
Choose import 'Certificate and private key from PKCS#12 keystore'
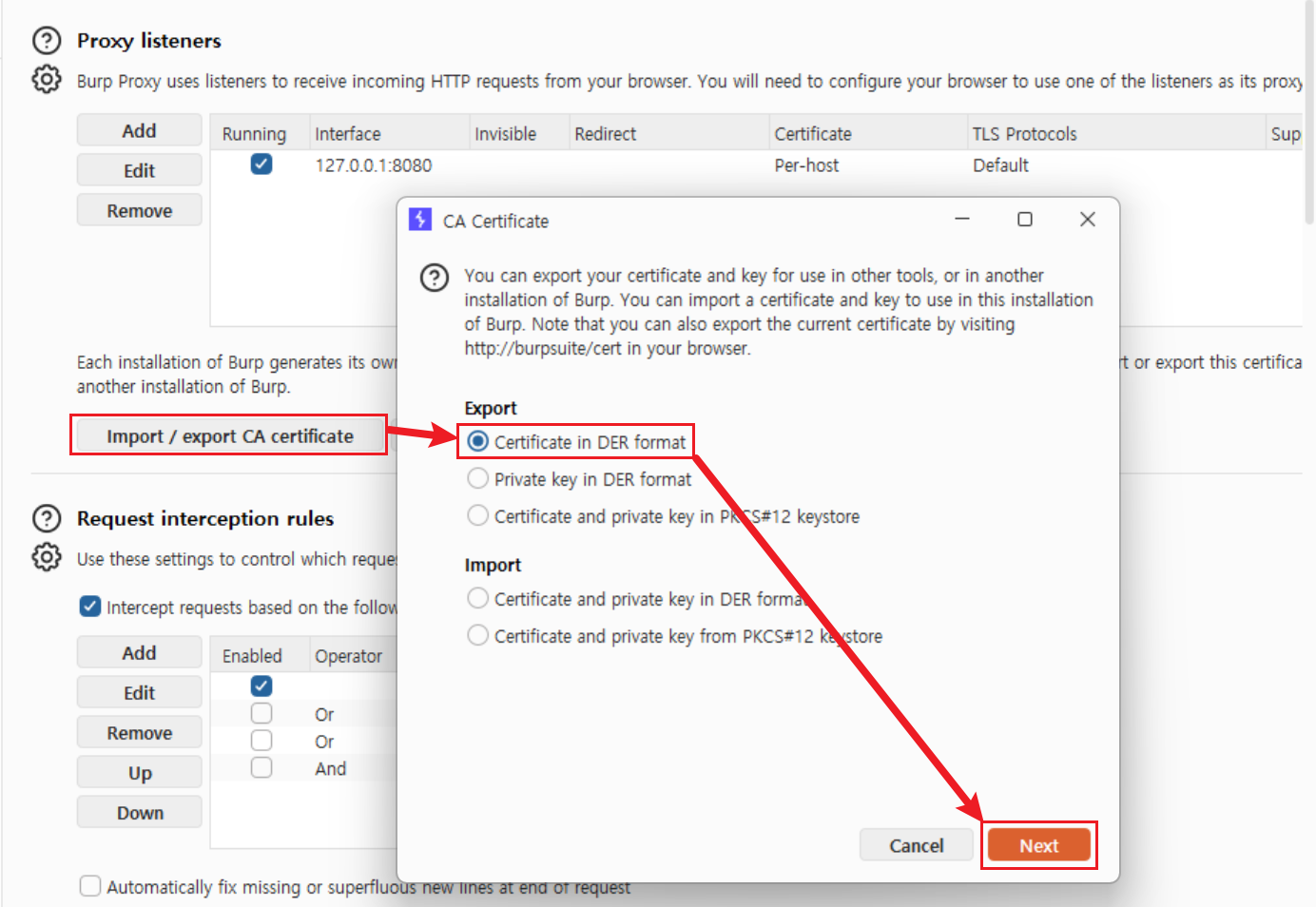point(478,635)
